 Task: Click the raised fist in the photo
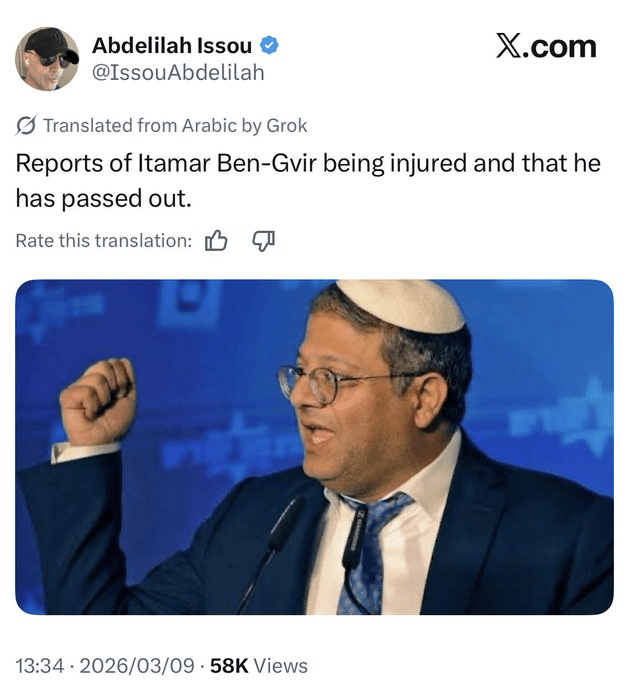98,402
